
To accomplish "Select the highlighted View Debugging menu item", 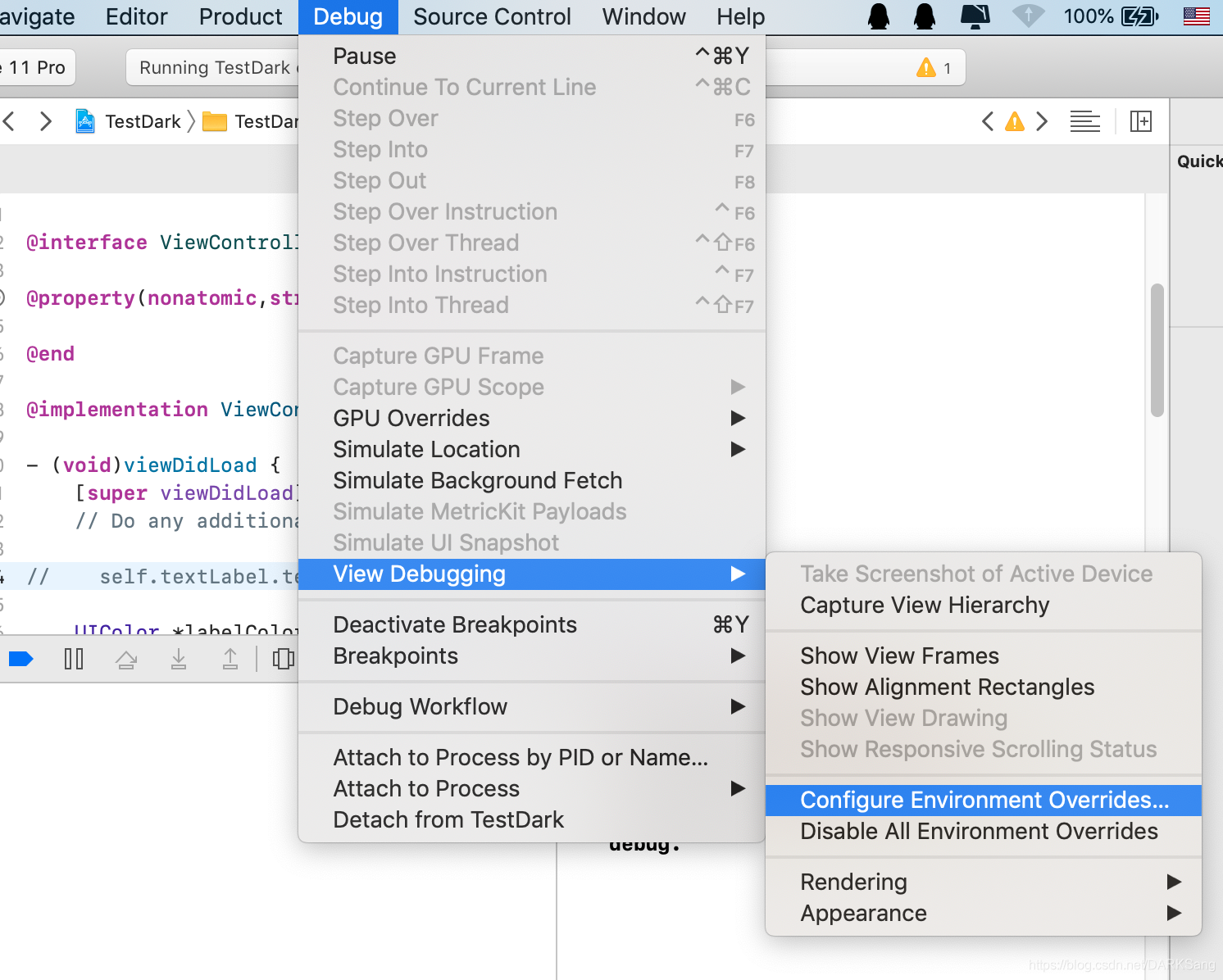I will [532, 574].
